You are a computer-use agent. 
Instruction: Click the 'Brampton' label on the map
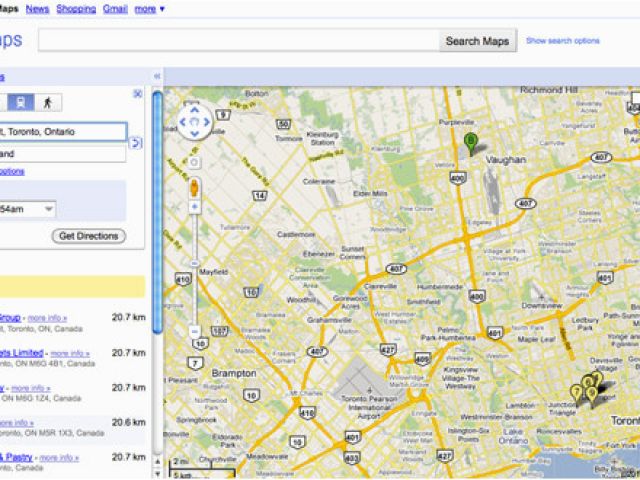pyautogui.click(x=234, y=373)
